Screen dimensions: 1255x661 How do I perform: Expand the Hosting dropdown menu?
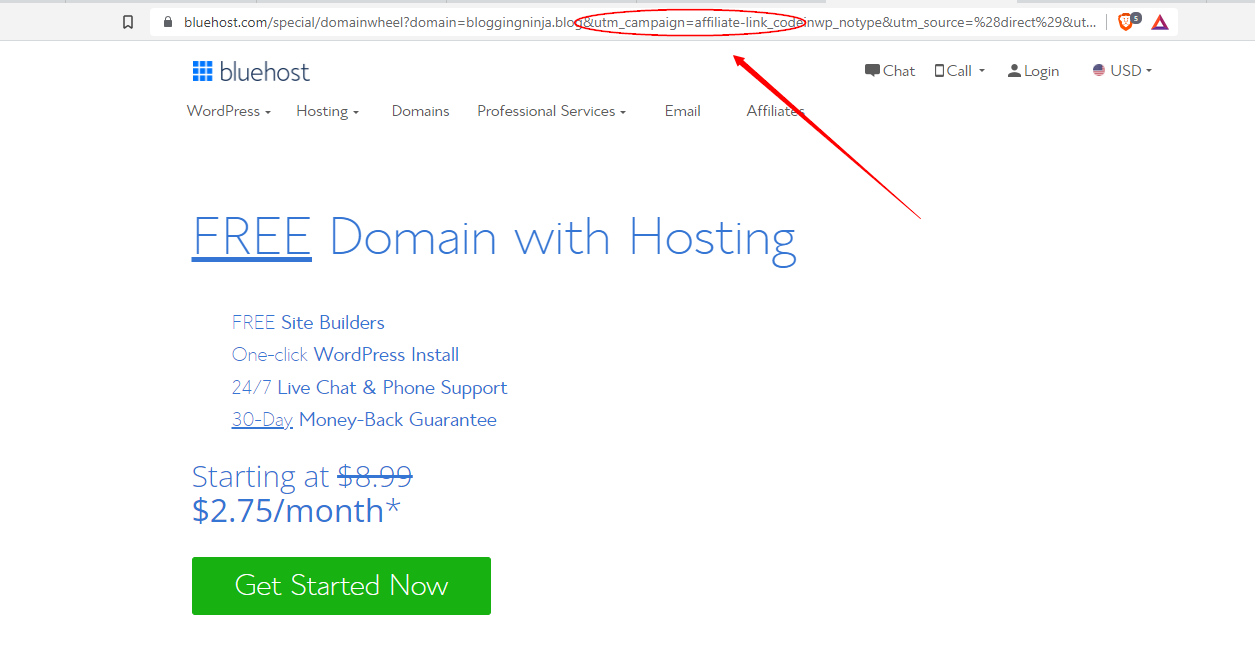point(327,111)
